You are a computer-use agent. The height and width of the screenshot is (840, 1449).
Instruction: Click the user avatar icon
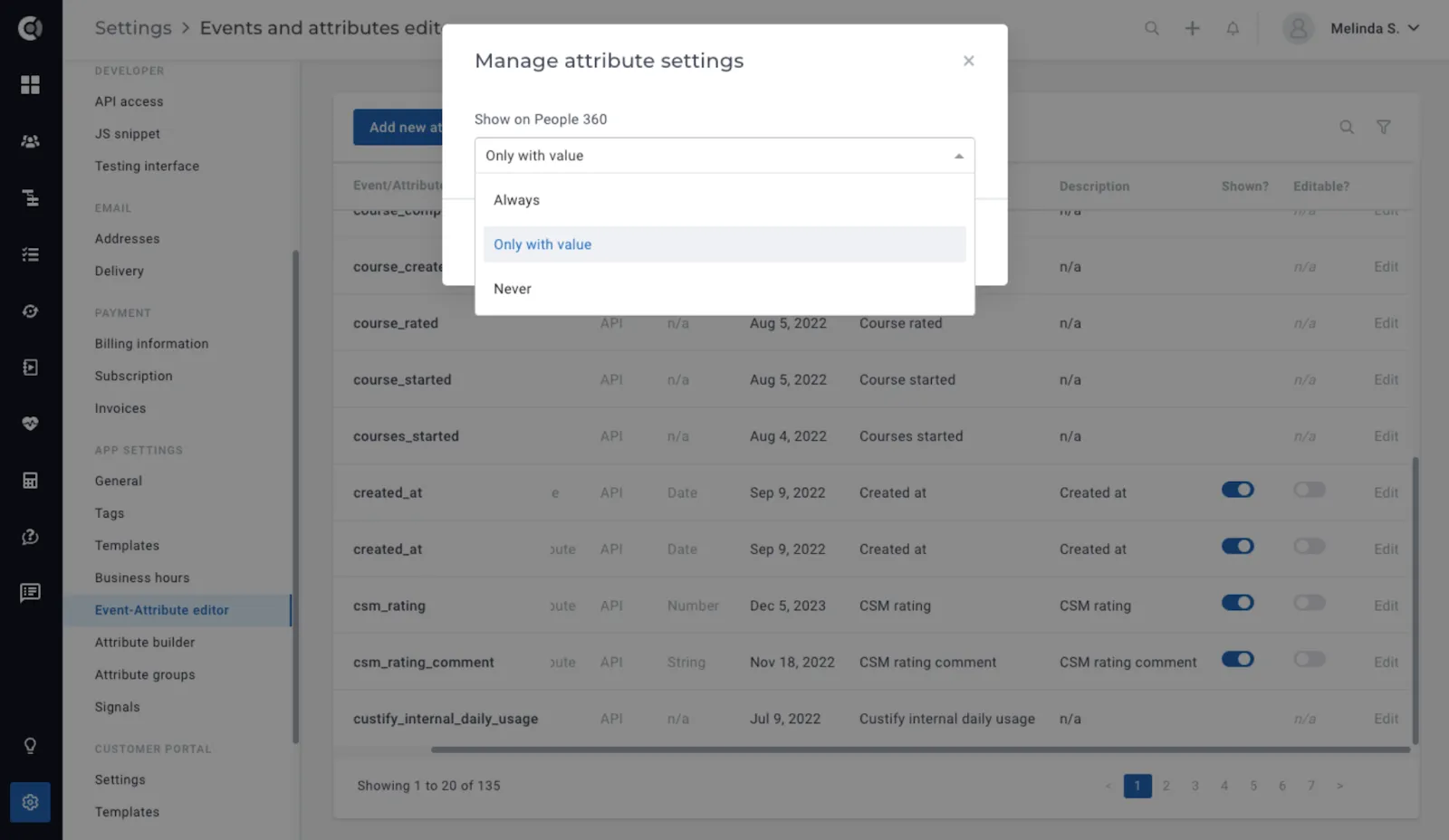point(1298,28)
